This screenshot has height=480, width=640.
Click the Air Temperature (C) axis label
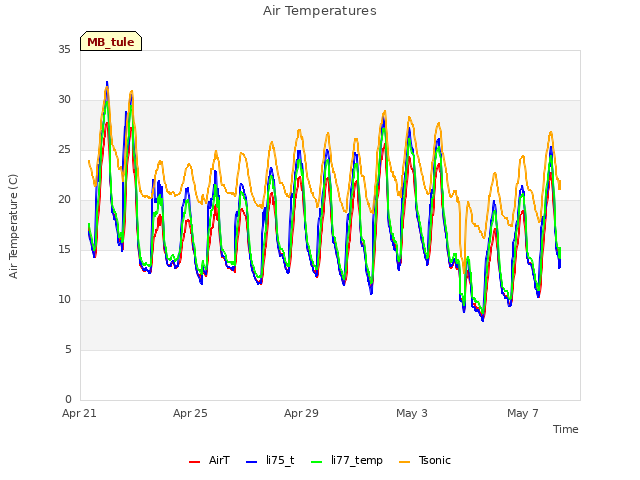(x=13, y=226)
